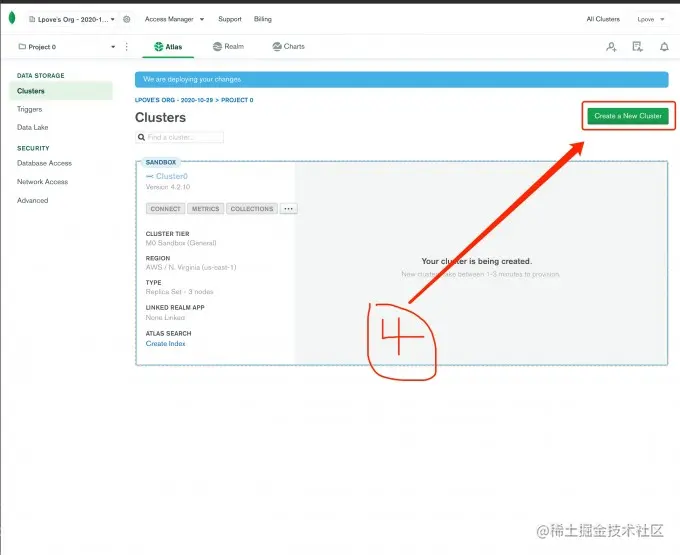The width and height of the screenshot is (680, 555).
Task: Go to All Clusters
Action: [x=603, y=19]
